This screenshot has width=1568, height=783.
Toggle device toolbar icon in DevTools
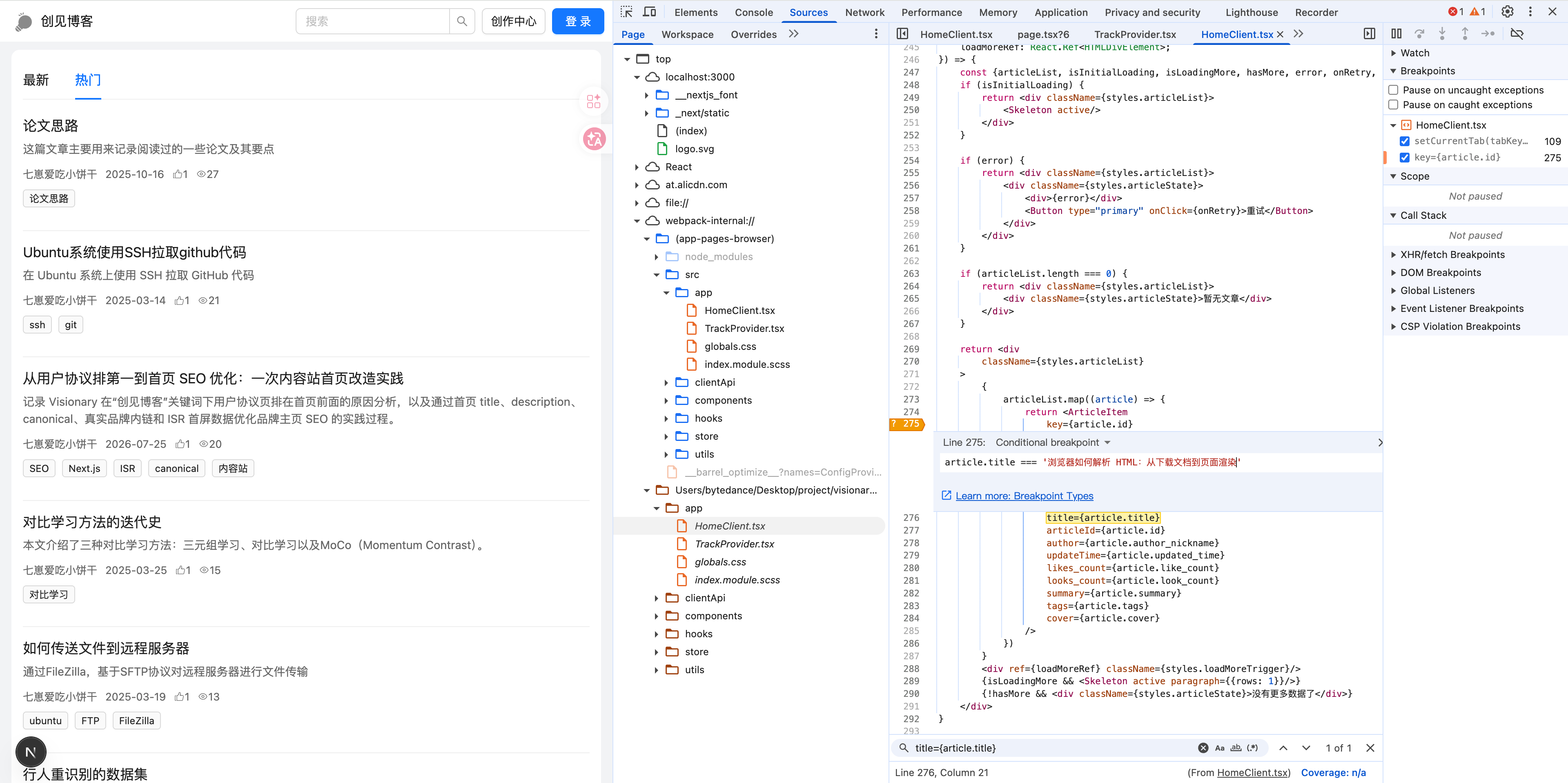click(650, 11)
